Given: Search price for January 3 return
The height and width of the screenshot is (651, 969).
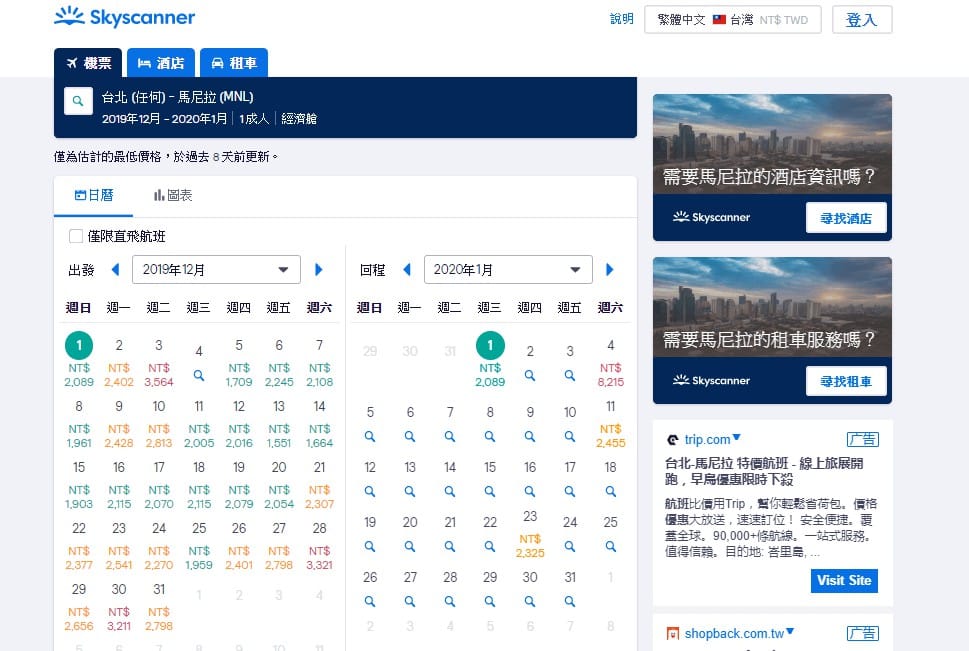Looking at the screenshot, I should coord(570,375).
